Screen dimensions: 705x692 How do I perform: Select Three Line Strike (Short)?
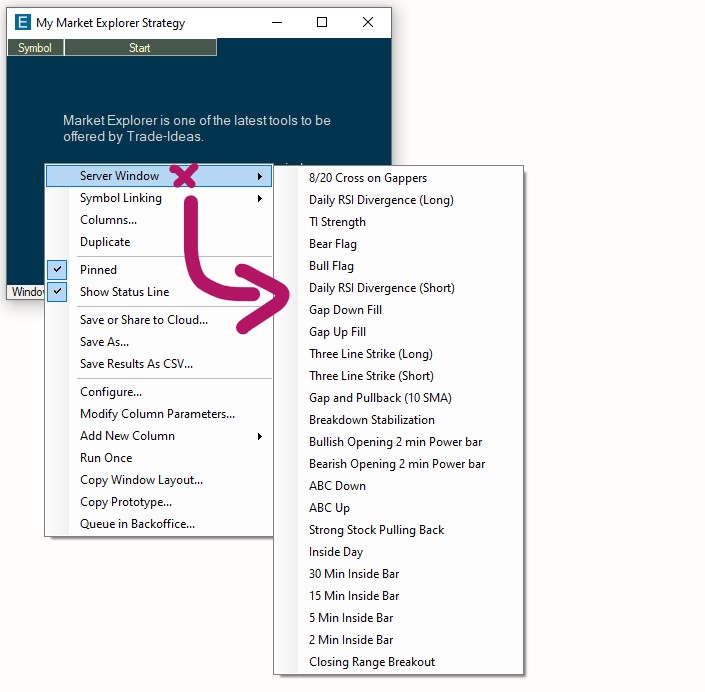coord(371,376)
